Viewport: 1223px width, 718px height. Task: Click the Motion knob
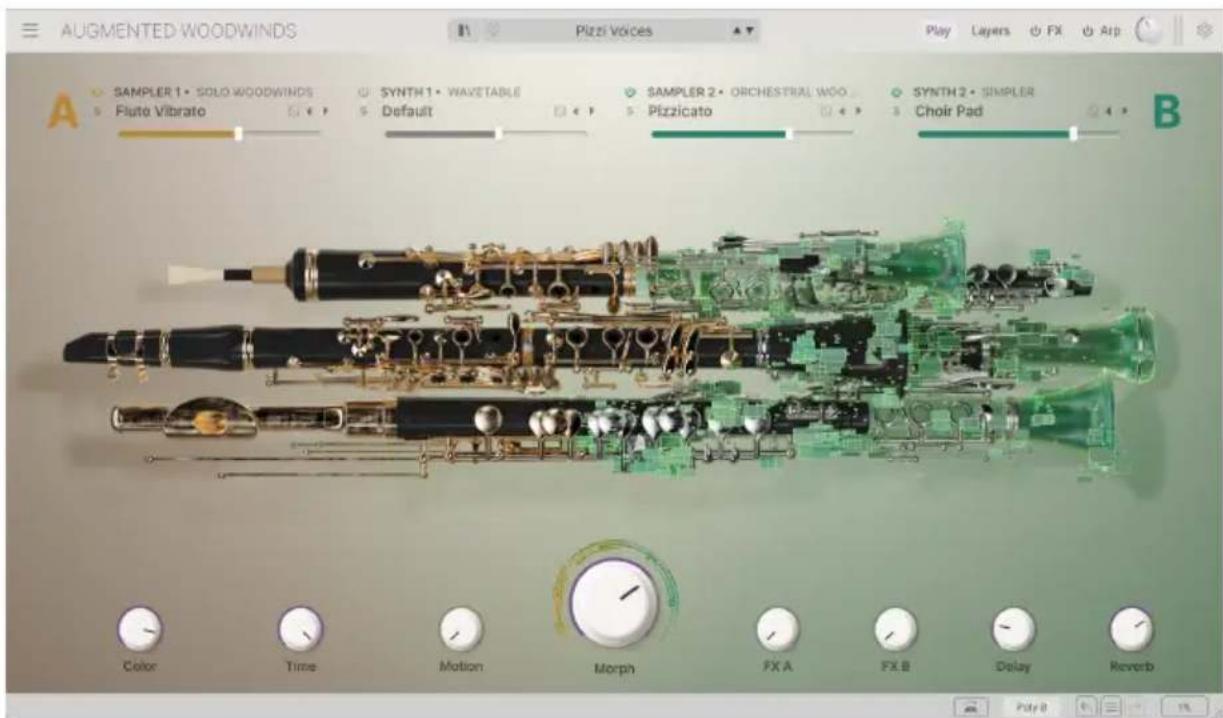(x=461, y=629)
